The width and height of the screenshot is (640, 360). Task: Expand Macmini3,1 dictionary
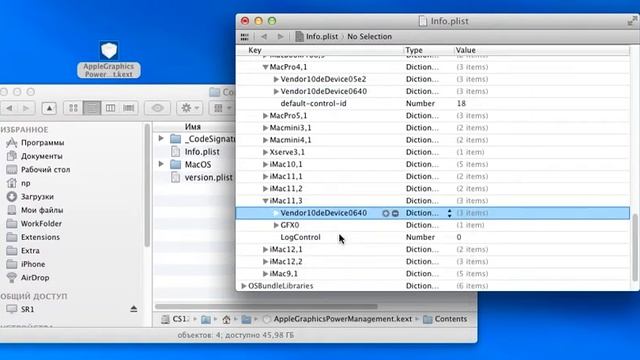(265, 128)
